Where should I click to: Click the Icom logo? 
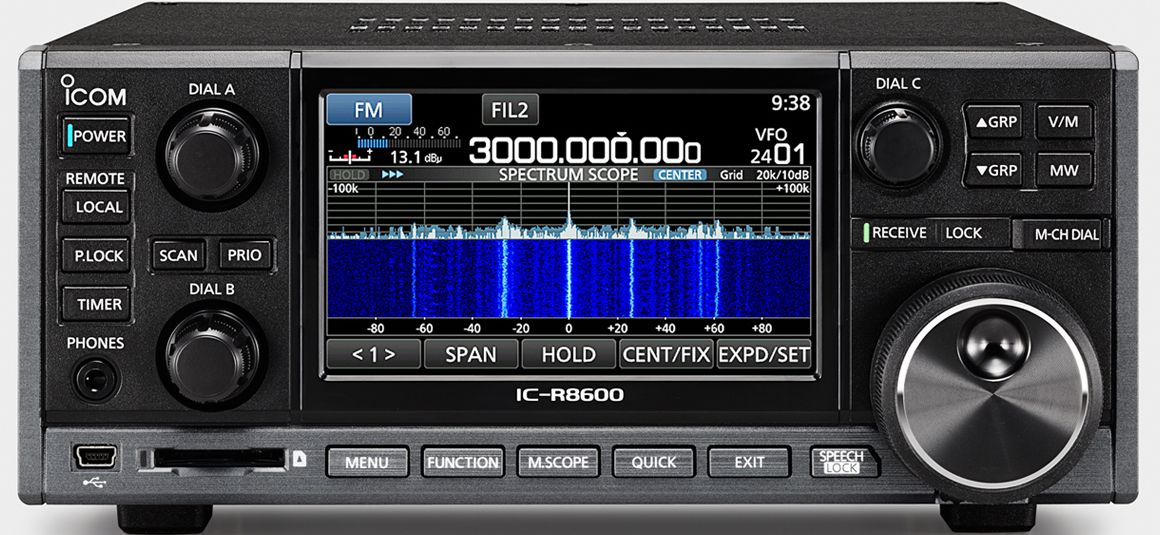click(92, 91)
